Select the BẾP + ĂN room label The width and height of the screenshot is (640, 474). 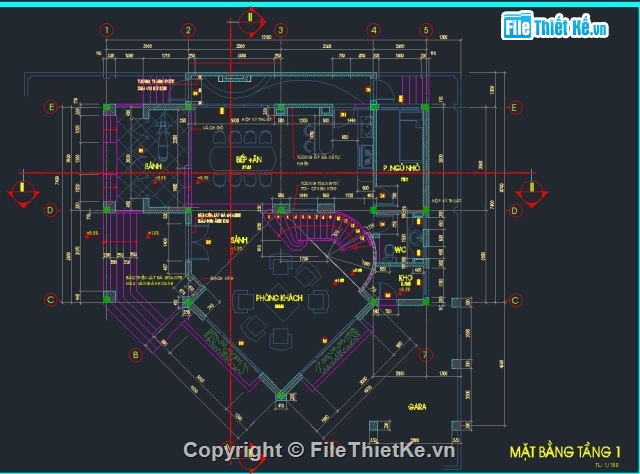tap(249, 160)
